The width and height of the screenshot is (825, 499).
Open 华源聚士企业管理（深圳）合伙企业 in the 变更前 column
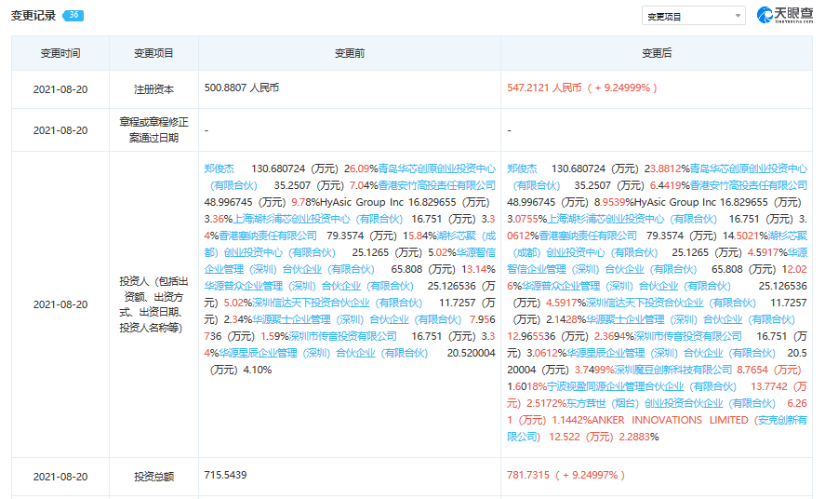click(357, 320)
